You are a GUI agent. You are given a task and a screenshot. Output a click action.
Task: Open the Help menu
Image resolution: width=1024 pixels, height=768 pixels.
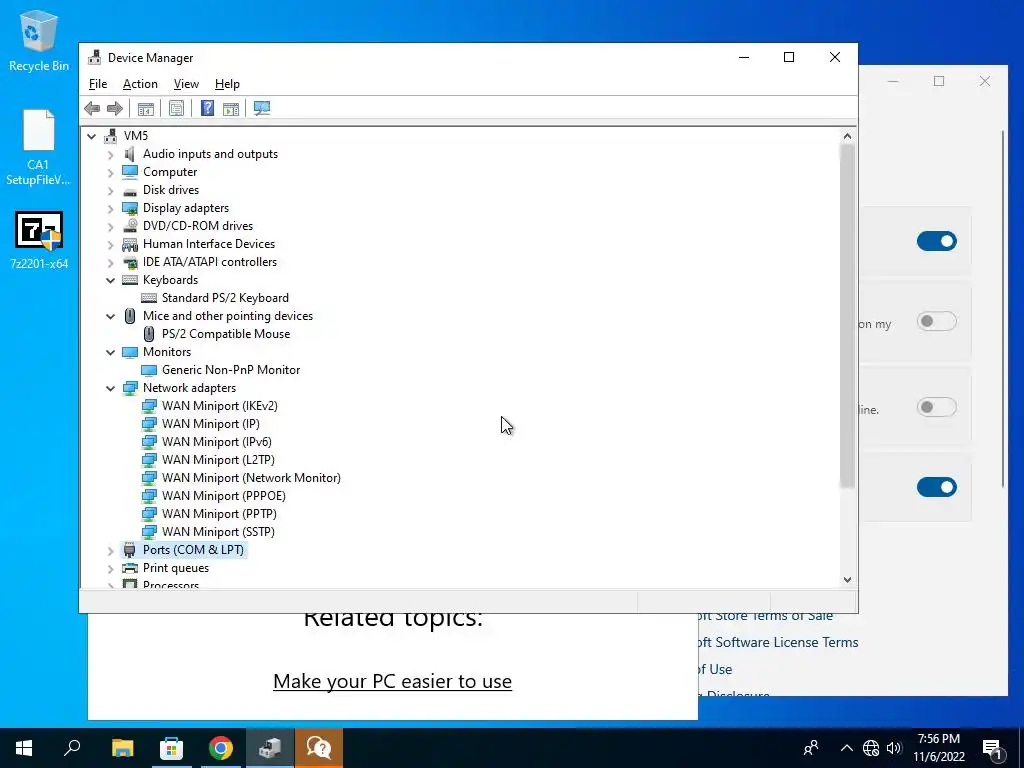227,84
